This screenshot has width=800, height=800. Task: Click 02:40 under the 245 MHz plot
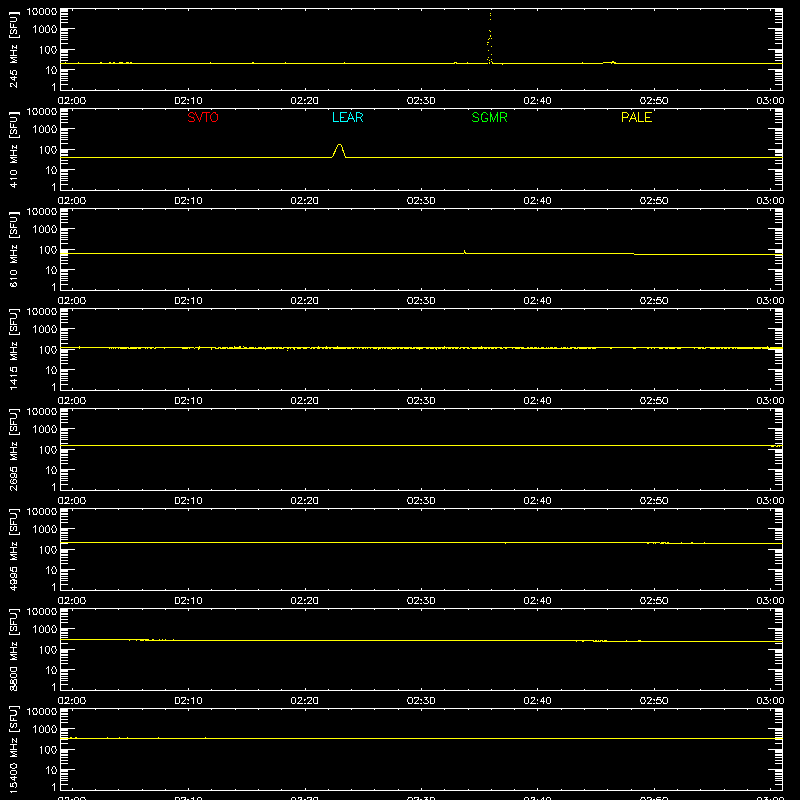click(537, 101)
